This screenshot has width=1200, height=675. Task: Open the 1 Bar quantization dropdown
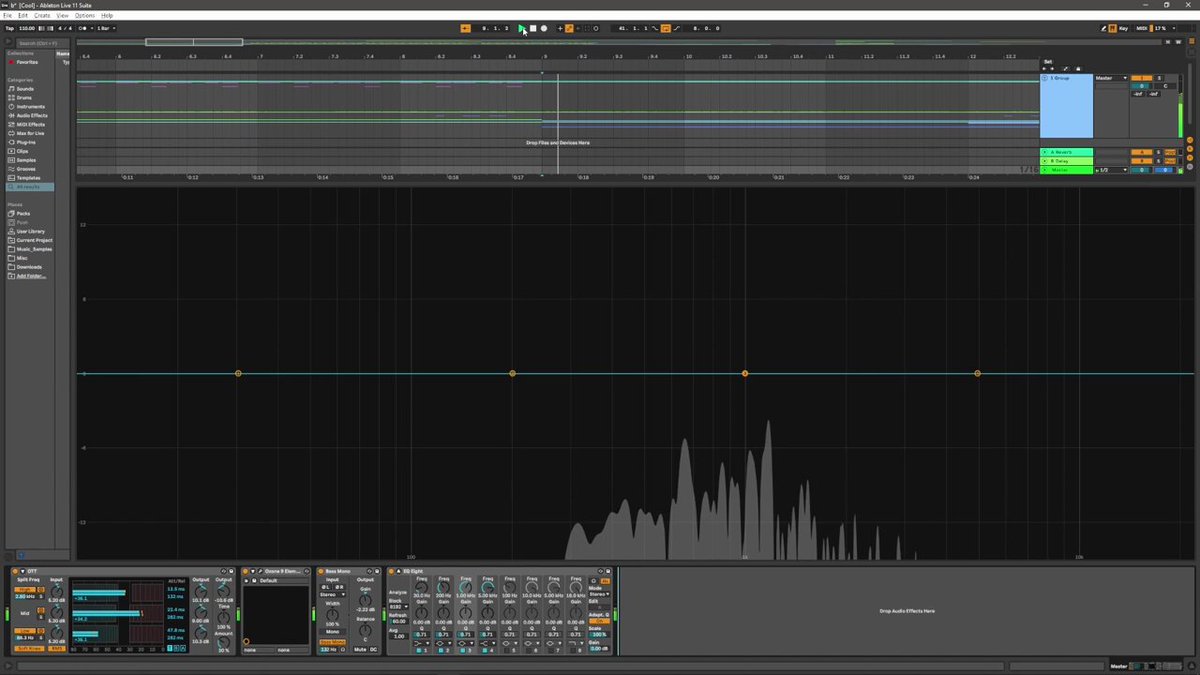coord(105,28)
